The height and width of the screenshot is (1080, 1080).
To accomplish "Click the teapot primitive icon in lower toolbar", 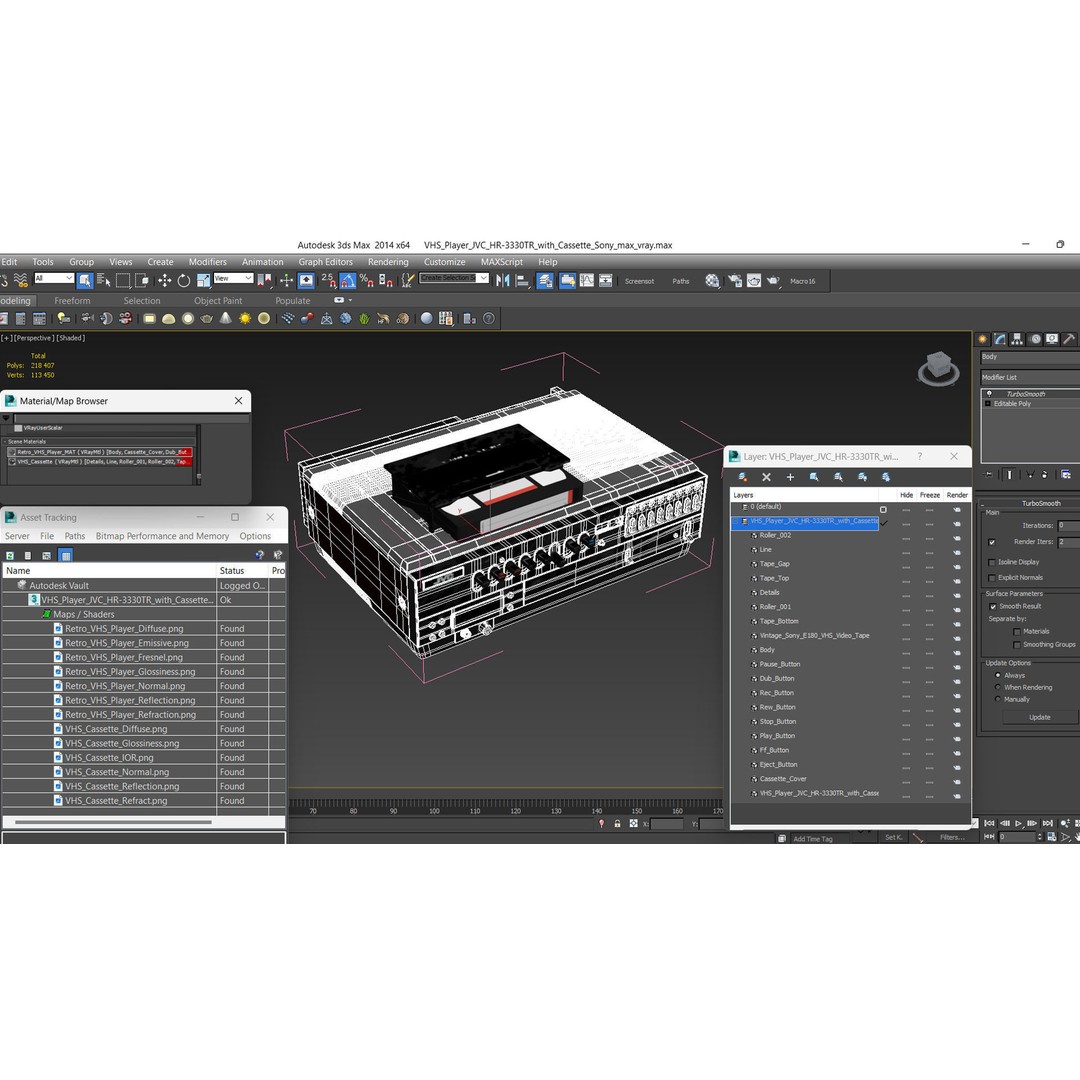I will click(207, 318).
